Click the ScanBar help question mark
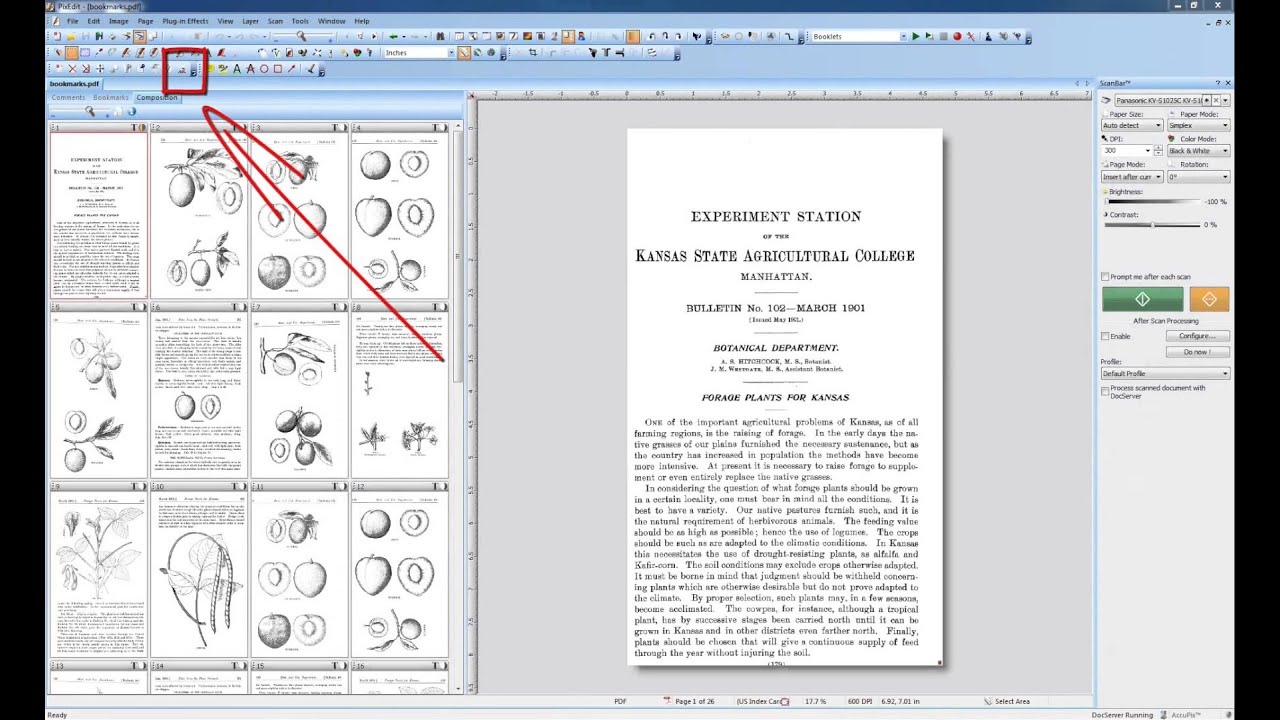 pos(1218,83)
